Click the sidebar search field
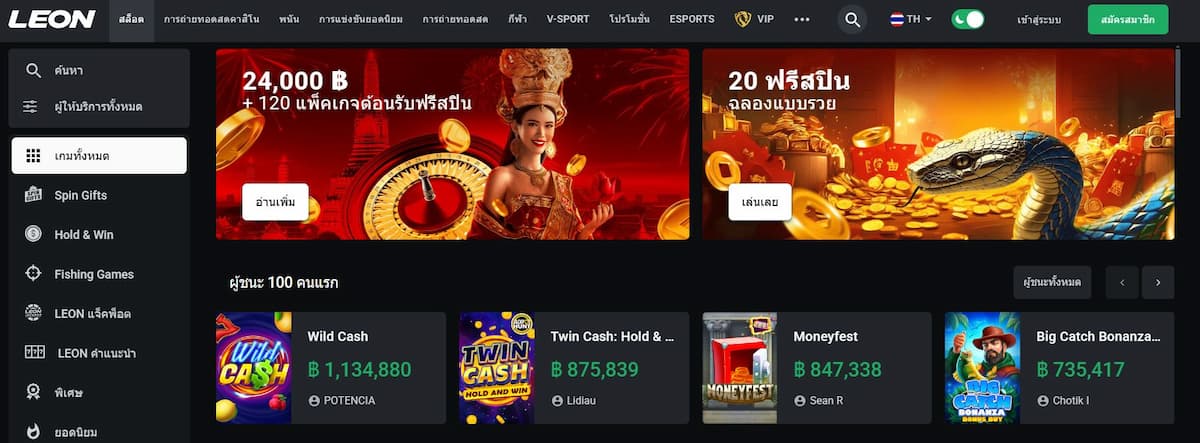Viewport: 1200px width, 443px height. tap(99, 70)
